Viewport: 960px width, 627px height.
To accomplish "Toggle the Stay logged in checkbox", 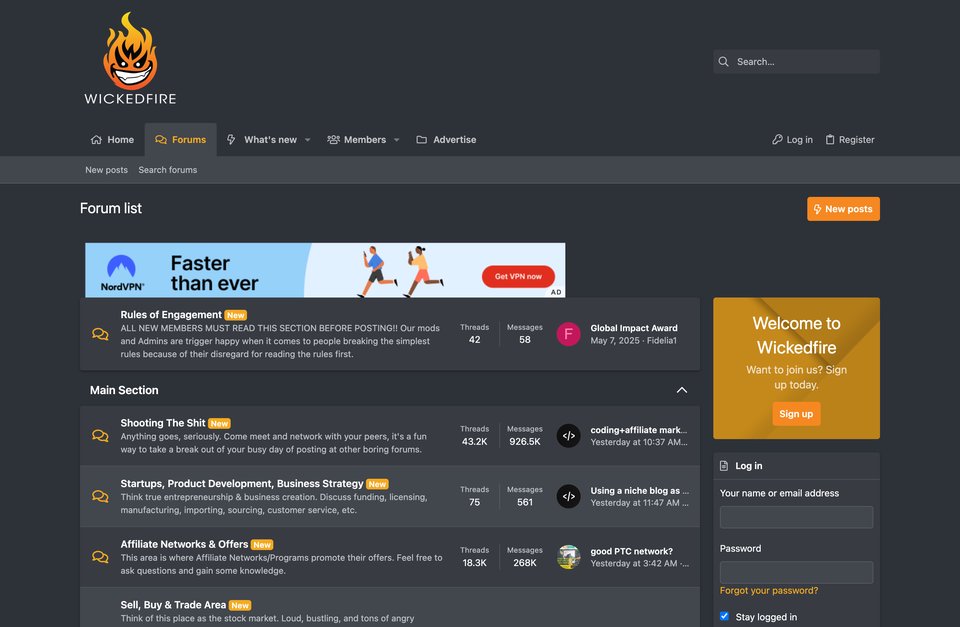I will (724, 616).
